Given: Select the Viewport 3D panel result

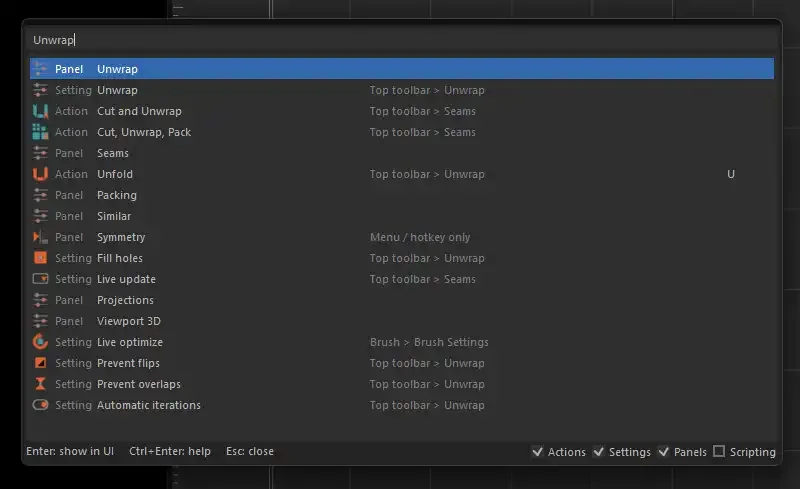Looking at the screenshot, I should click(x=402, y=321).
